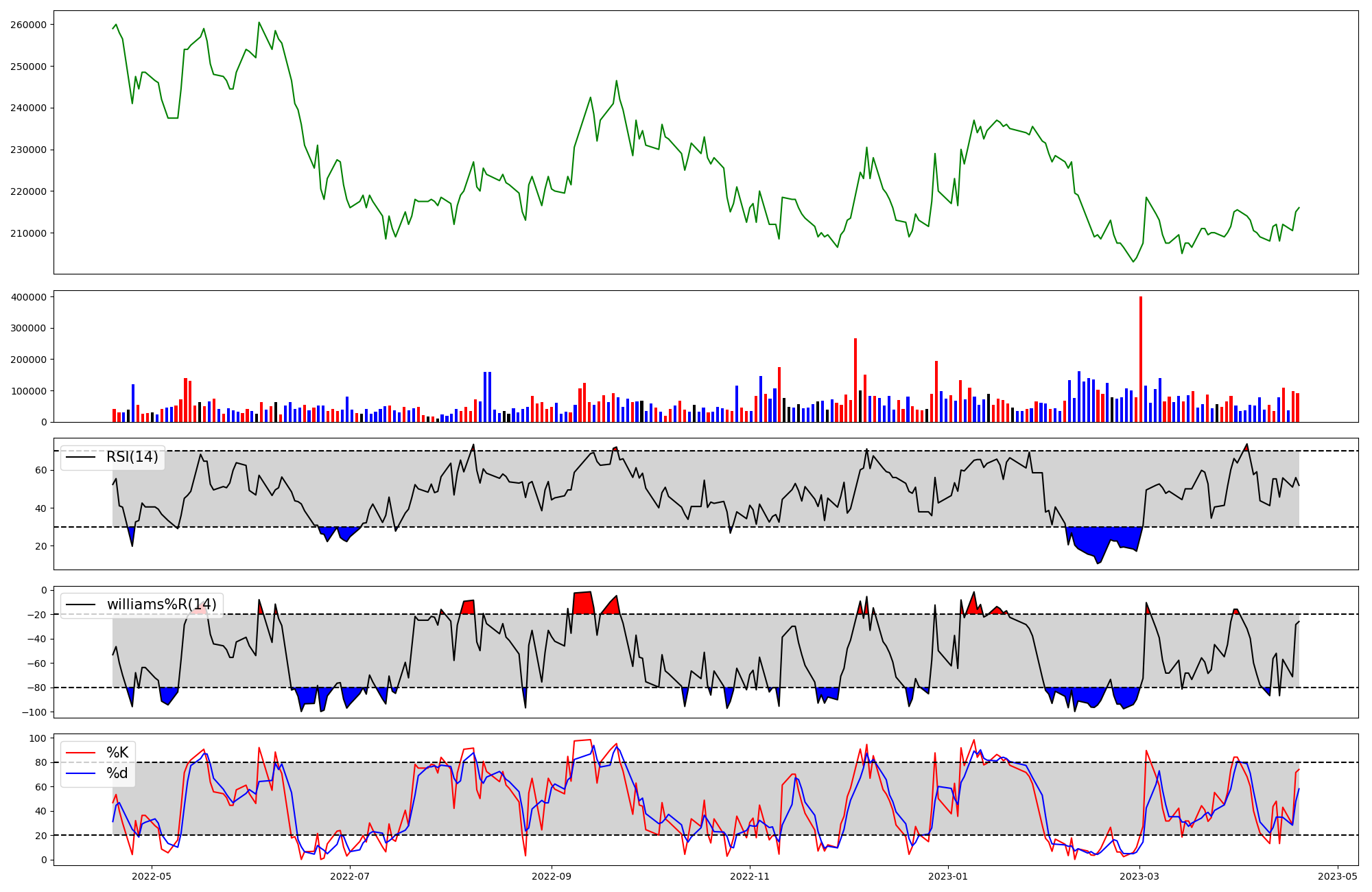Click the williams%R(14) legend label

pos(161,605)
